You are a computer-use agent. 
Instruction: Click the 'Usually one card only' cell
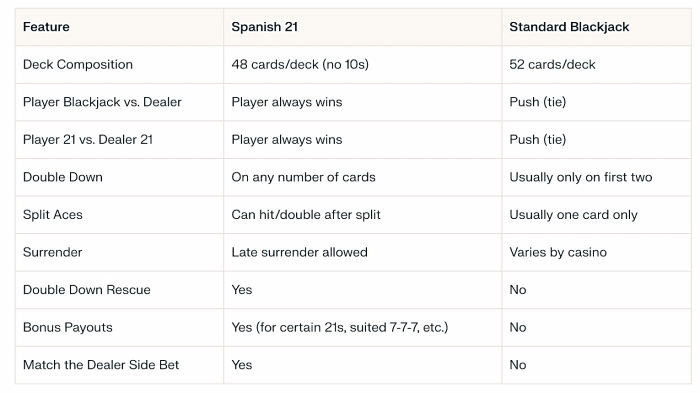click(x=573, y=214)
